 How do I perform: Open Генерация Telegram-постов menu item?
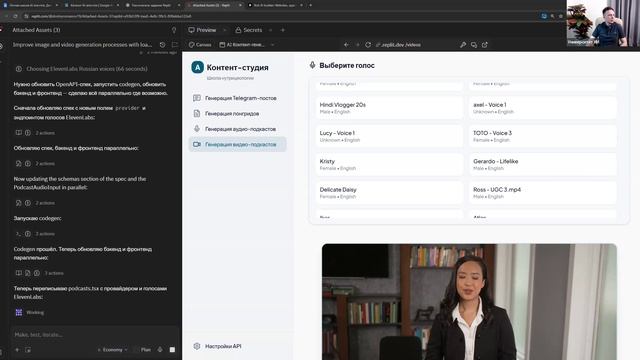pyautogui.click(x=237, y=98)
